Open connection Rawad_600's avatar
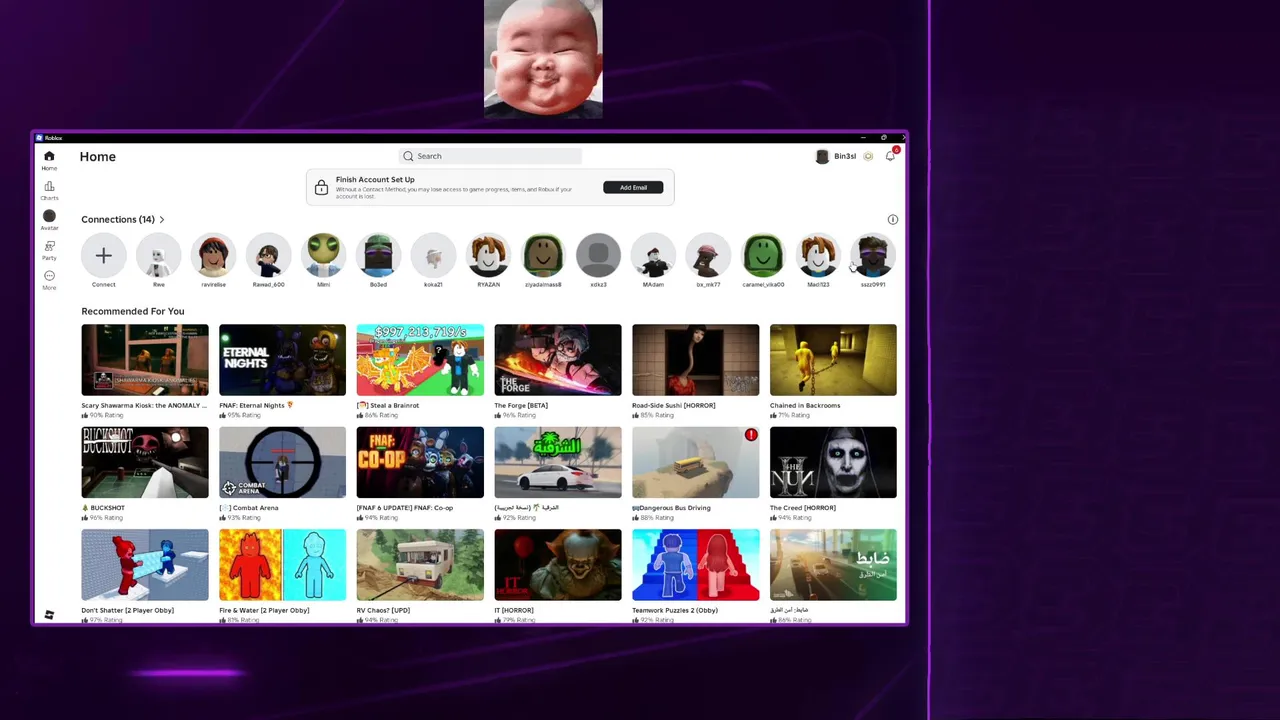This screenshot has height=720, width=1280. (268, 256)
